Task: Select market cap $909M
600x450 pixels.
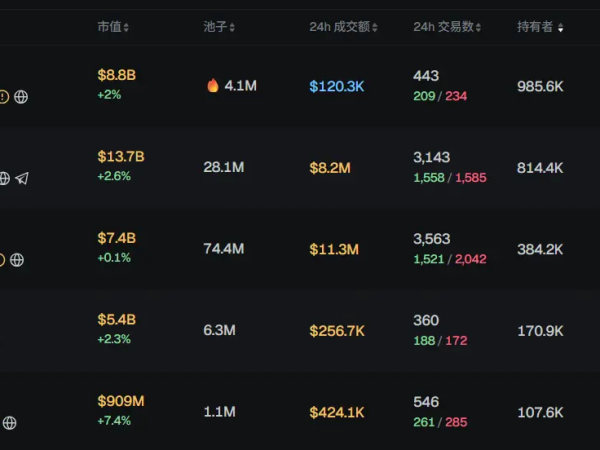Action: (x=121, y=401)
